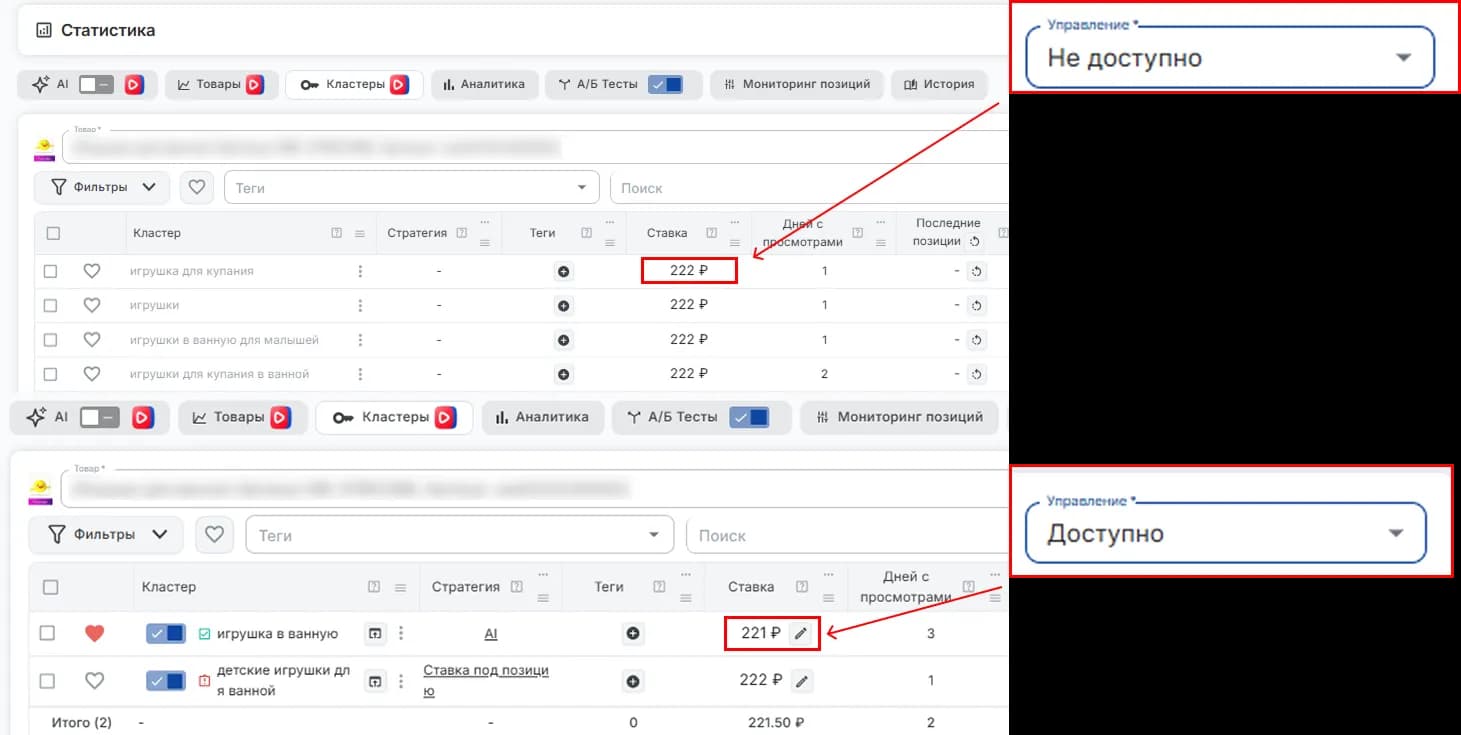Screen dimensions: 1461x735
Task: Switch to upper Мониторинг позиций tab
Action: pos(798,85)
